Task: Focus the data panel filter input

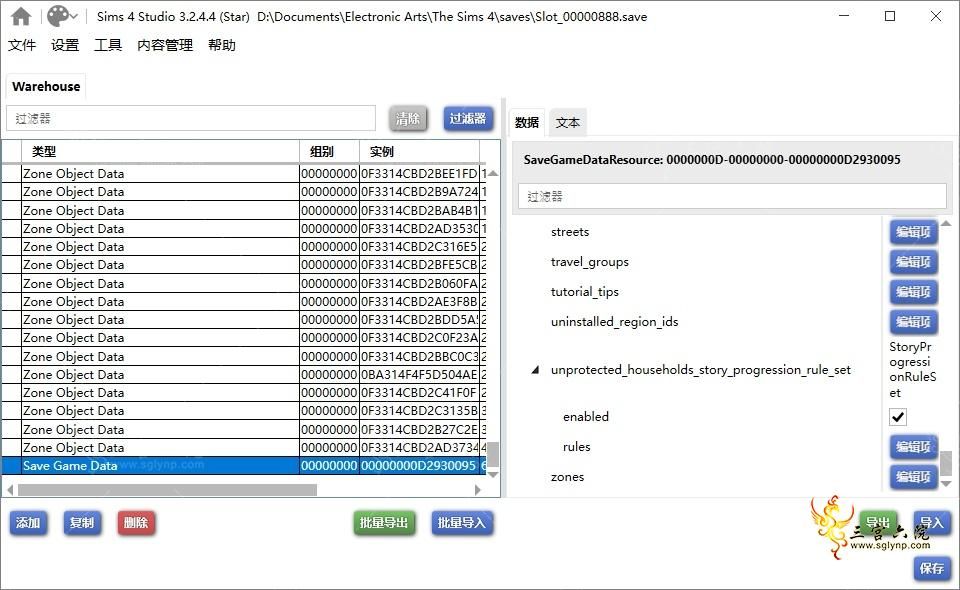Action: click(x=732, y=196)
